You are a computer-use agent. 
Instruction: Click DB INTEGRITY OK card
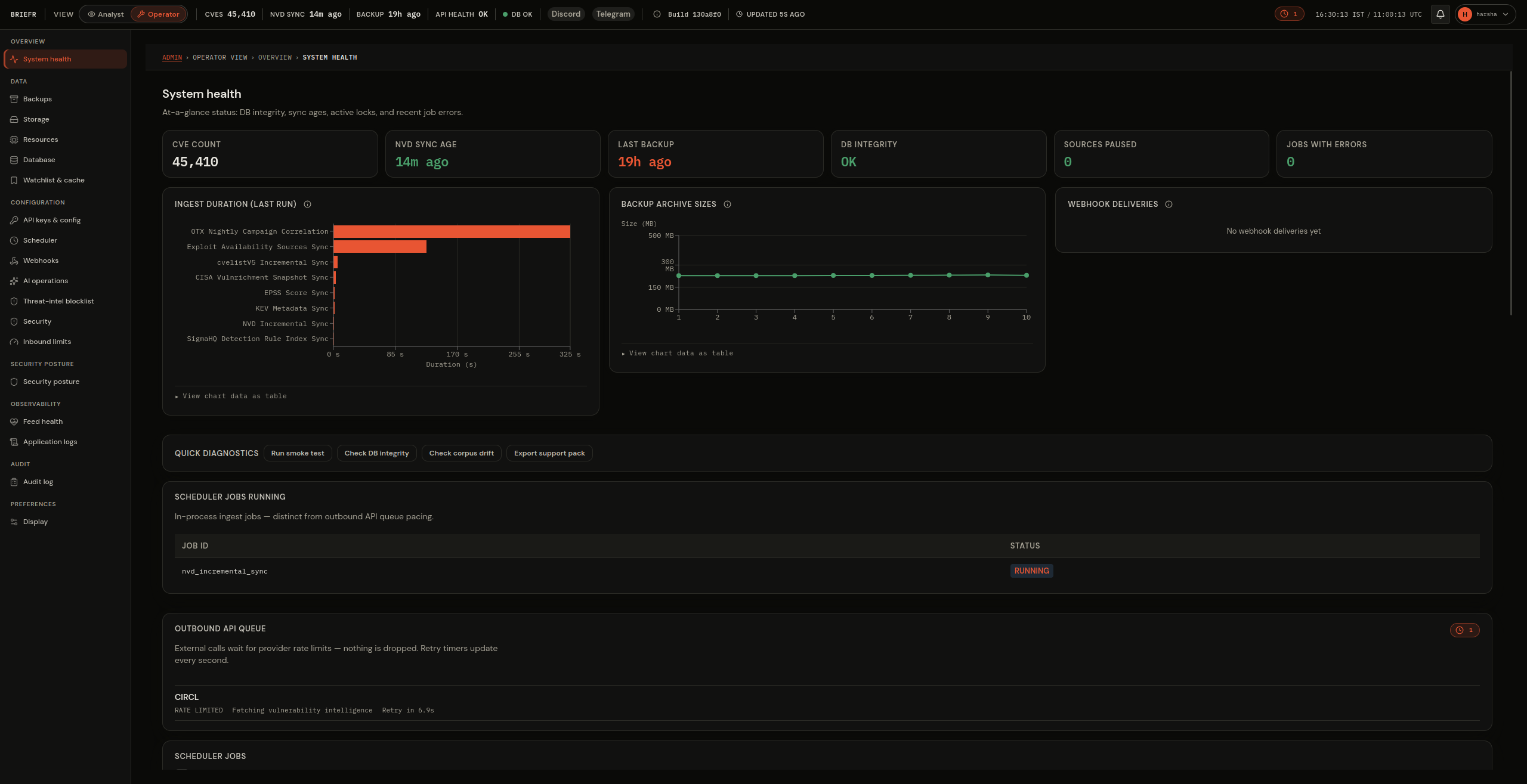938,154
